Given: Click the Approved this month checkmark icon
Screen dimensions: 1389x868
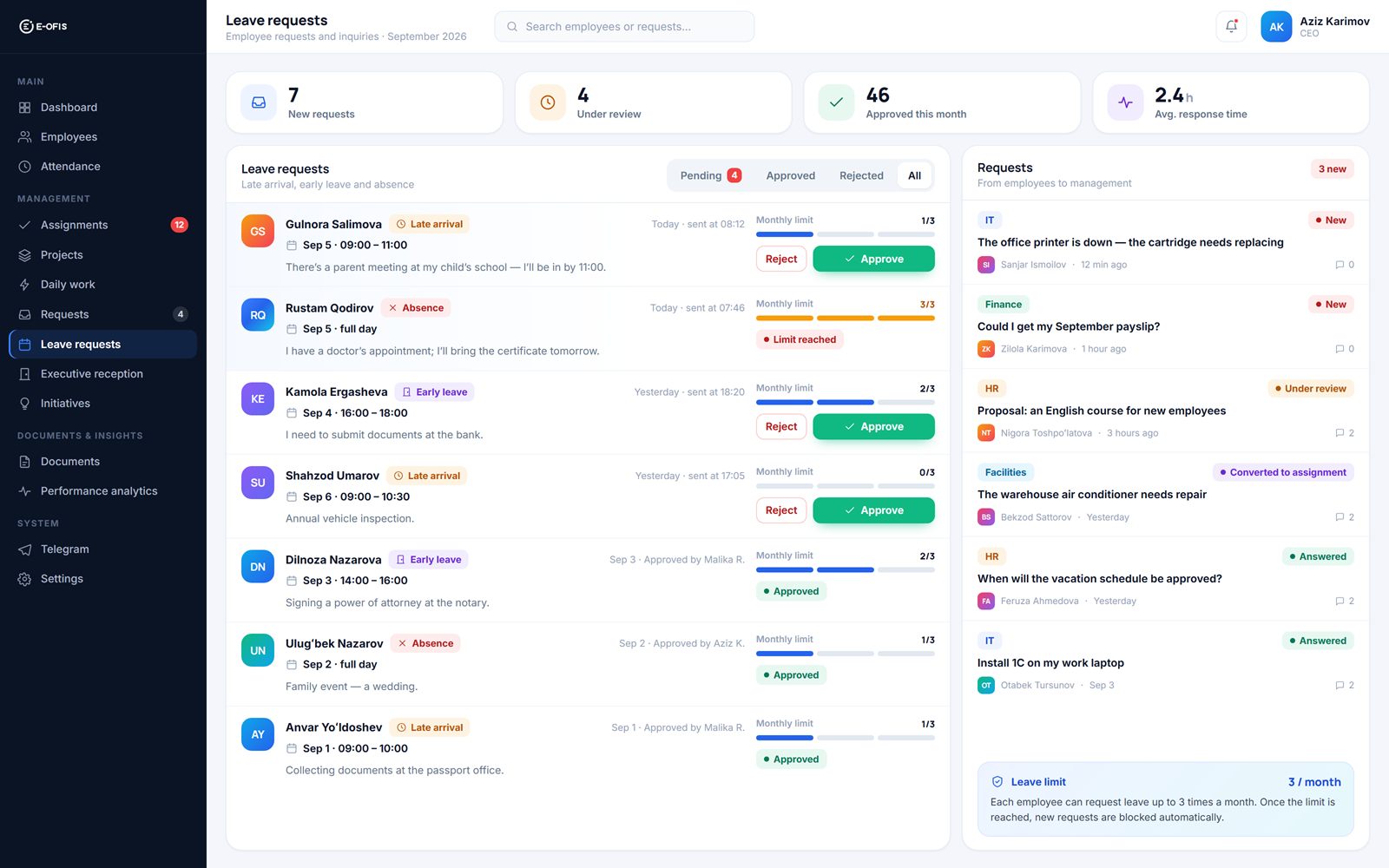Looking at the screenshot, I should coord(836,102).
